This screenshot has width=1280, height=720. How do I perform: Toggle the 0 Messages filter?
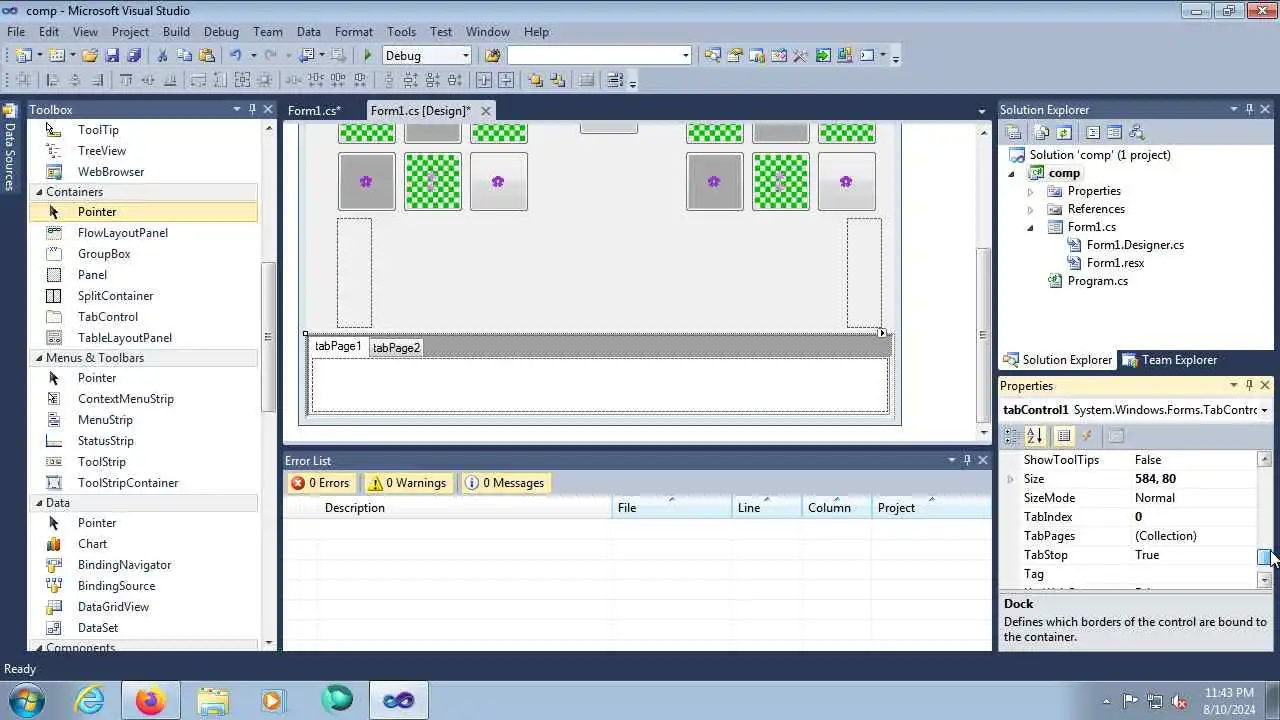click(x=505, y=483)
